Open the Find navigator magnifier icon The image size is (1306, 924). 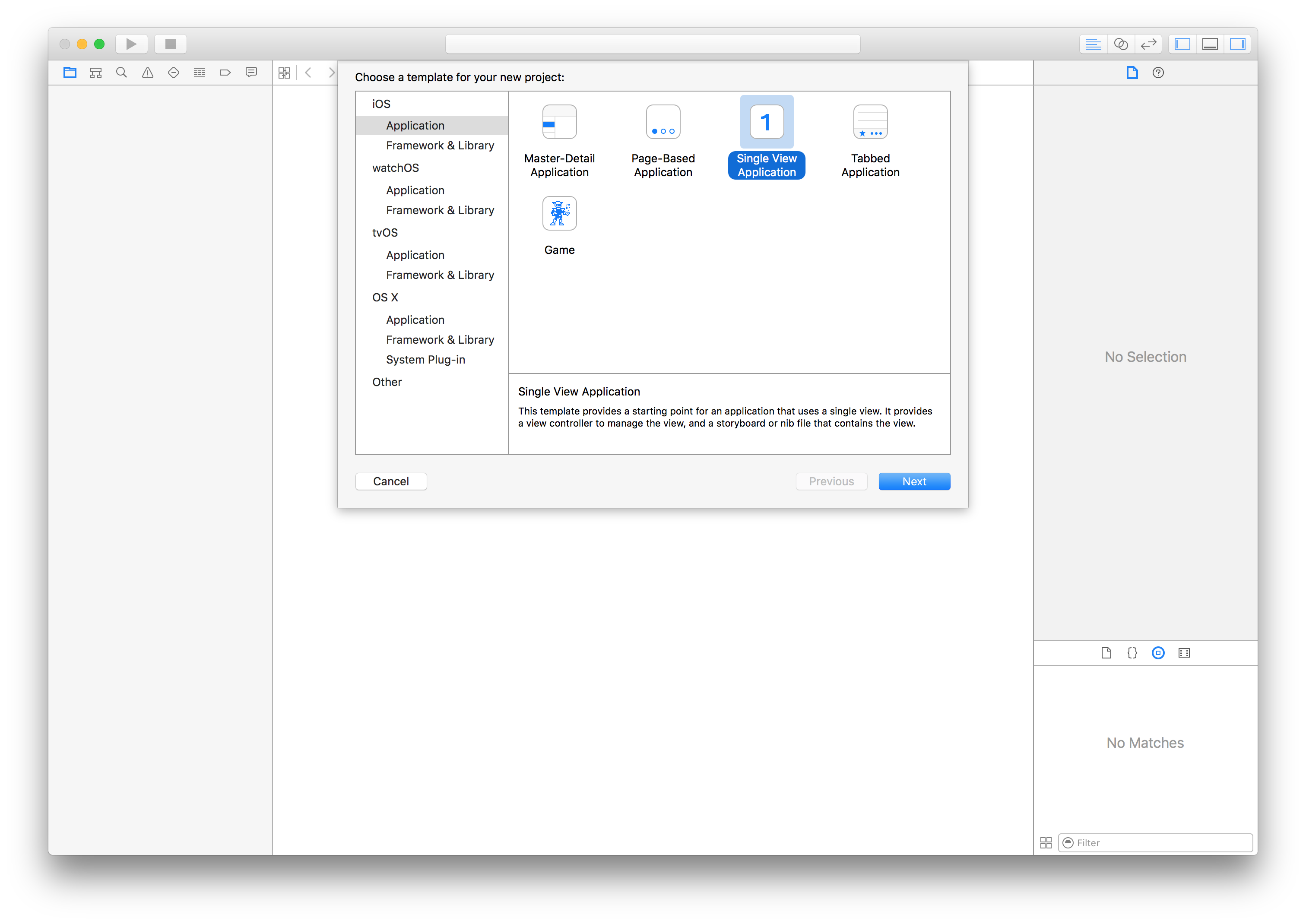121,73
